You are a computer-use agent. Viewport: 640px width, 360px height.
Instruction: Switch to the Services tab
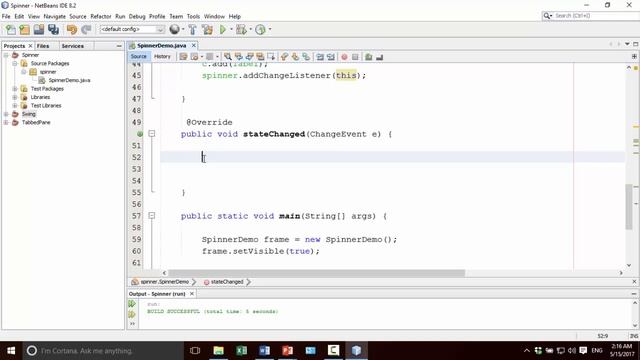point(73,46)
